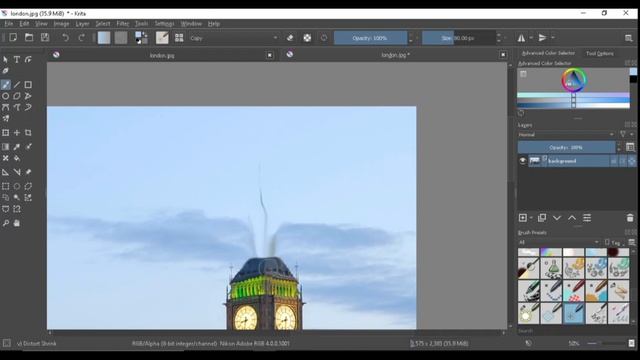
Task: Adjust the brush Size slider
Action: (x=459, y=38)
